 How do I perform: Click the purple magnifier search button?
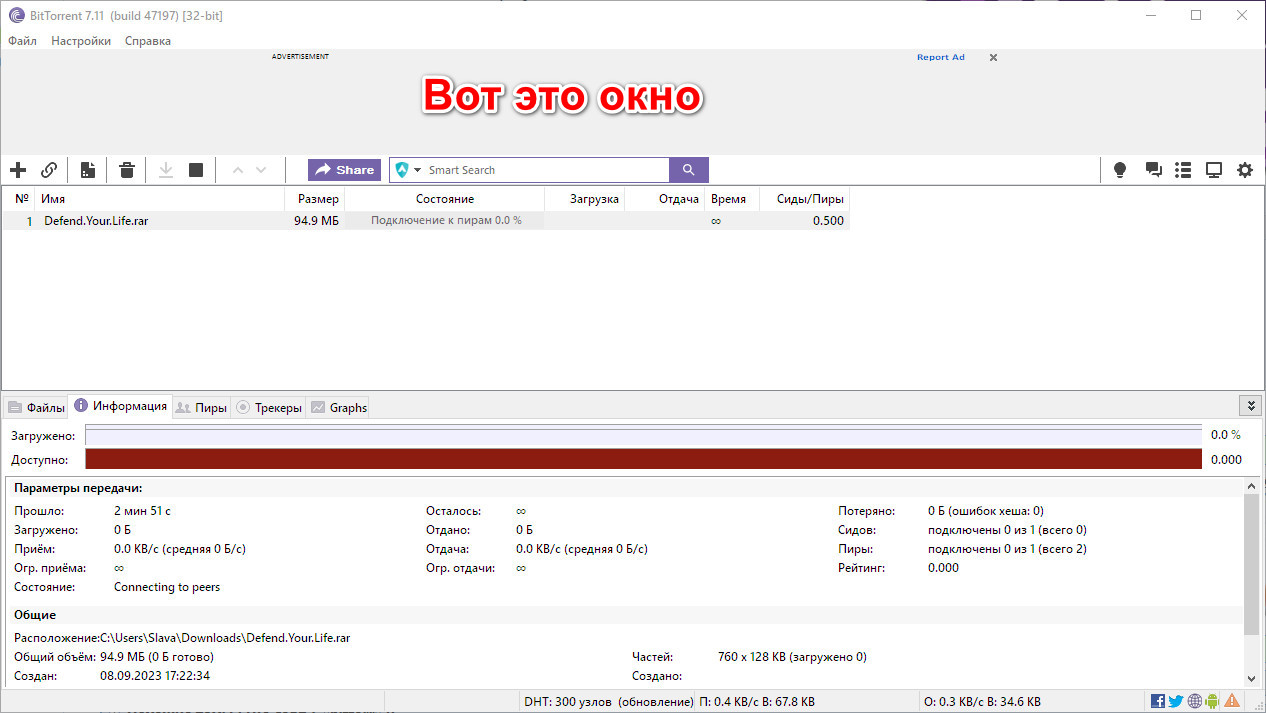point(689,170)
